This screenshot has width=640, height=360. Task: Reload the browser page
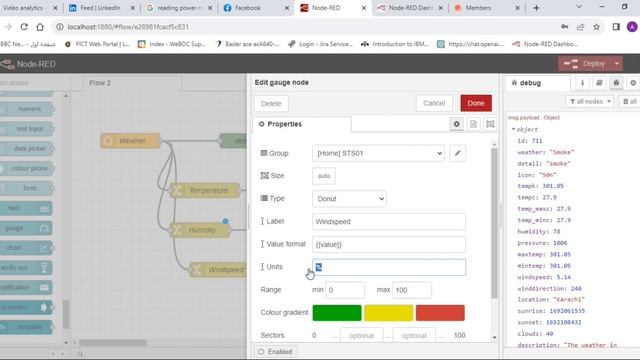[x=24, y=27]
